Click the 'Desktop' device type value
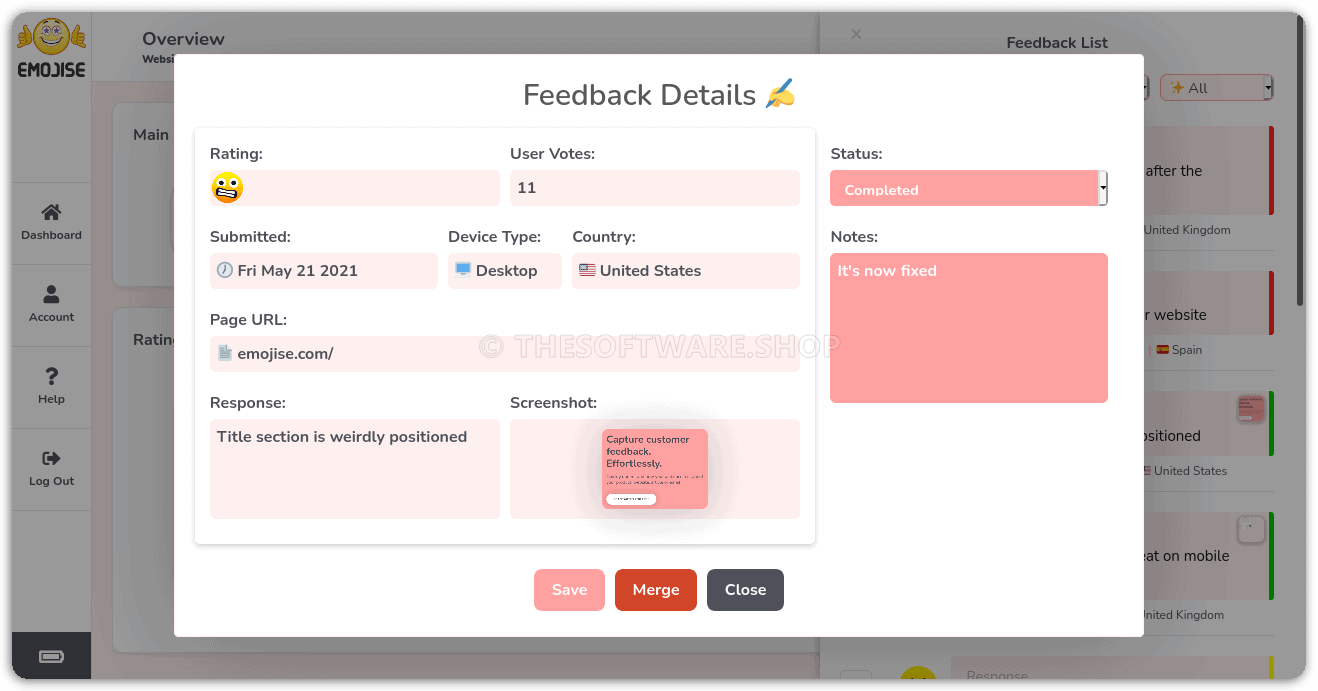The height and width of the screenshot is (691, 1318). 506,271
